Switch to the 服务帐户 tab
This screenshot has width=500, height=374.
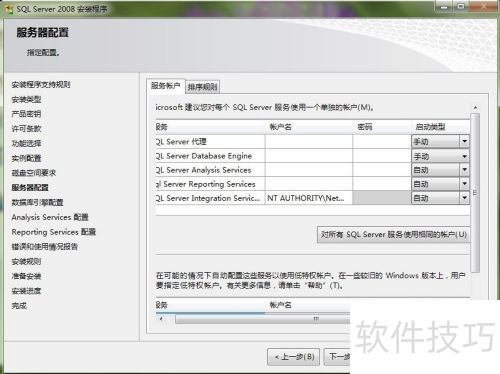(165, 86)
